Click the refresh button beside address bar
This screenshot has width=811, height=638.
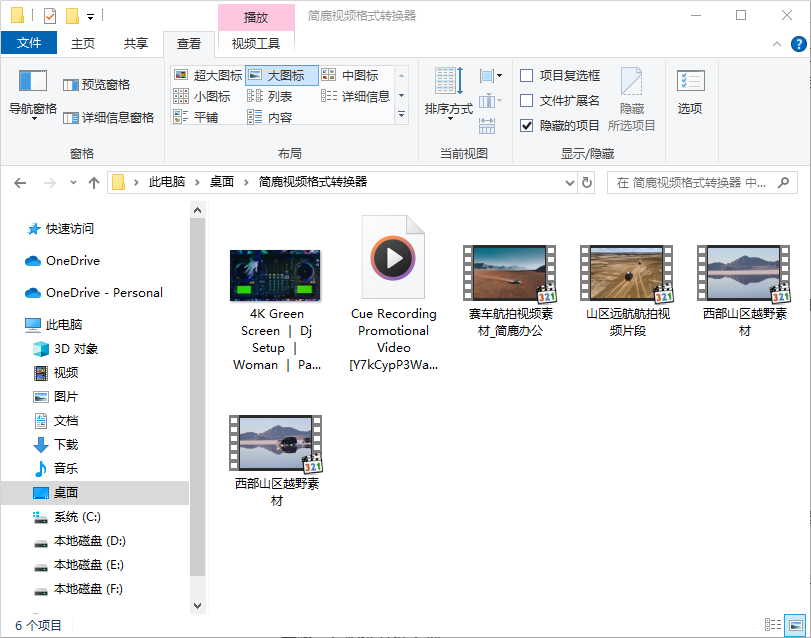click(x=587, y=183)
